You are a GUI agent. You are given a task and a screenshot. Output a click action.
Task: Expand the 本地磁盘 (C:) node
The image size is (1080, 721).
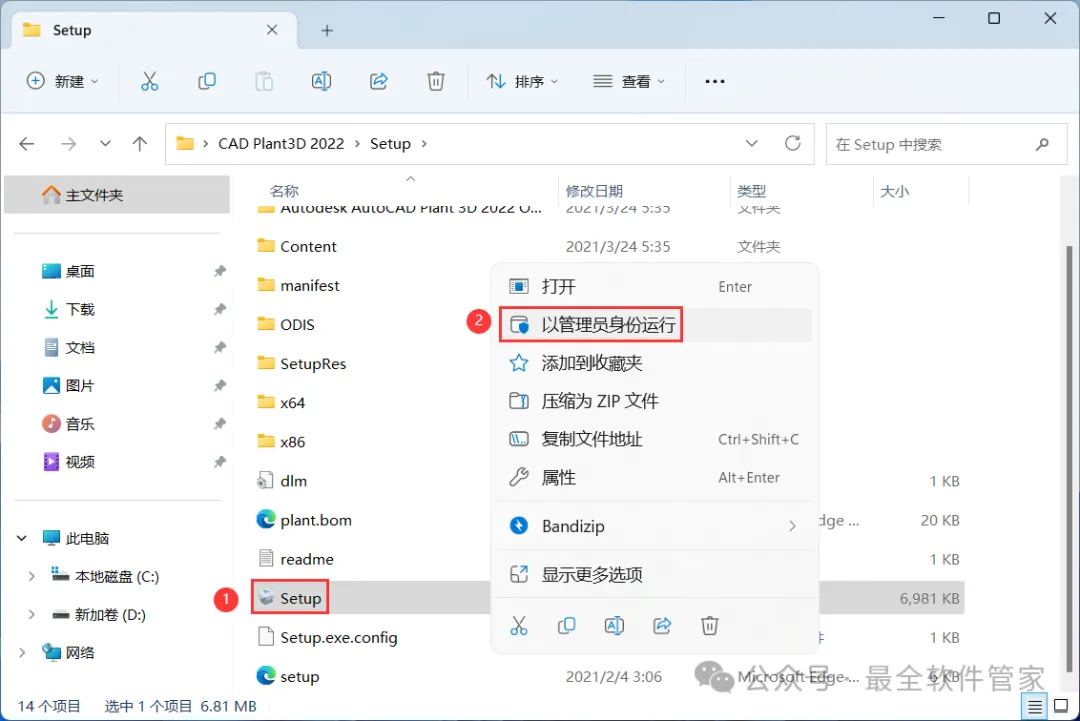(x=31, y=576)
